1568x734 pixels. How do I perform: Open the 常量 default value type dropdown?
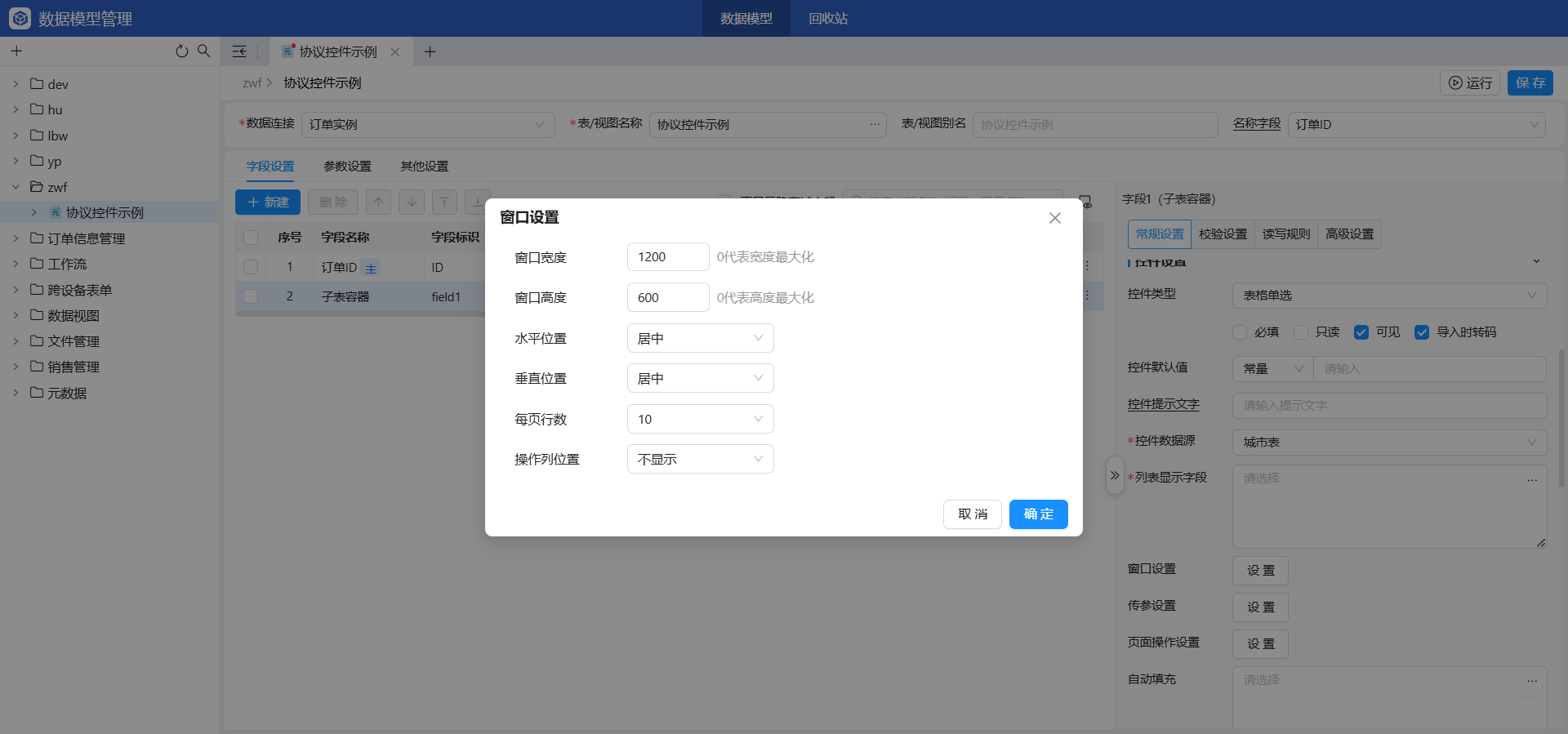pyautogui.click(x=1272, y=369)
